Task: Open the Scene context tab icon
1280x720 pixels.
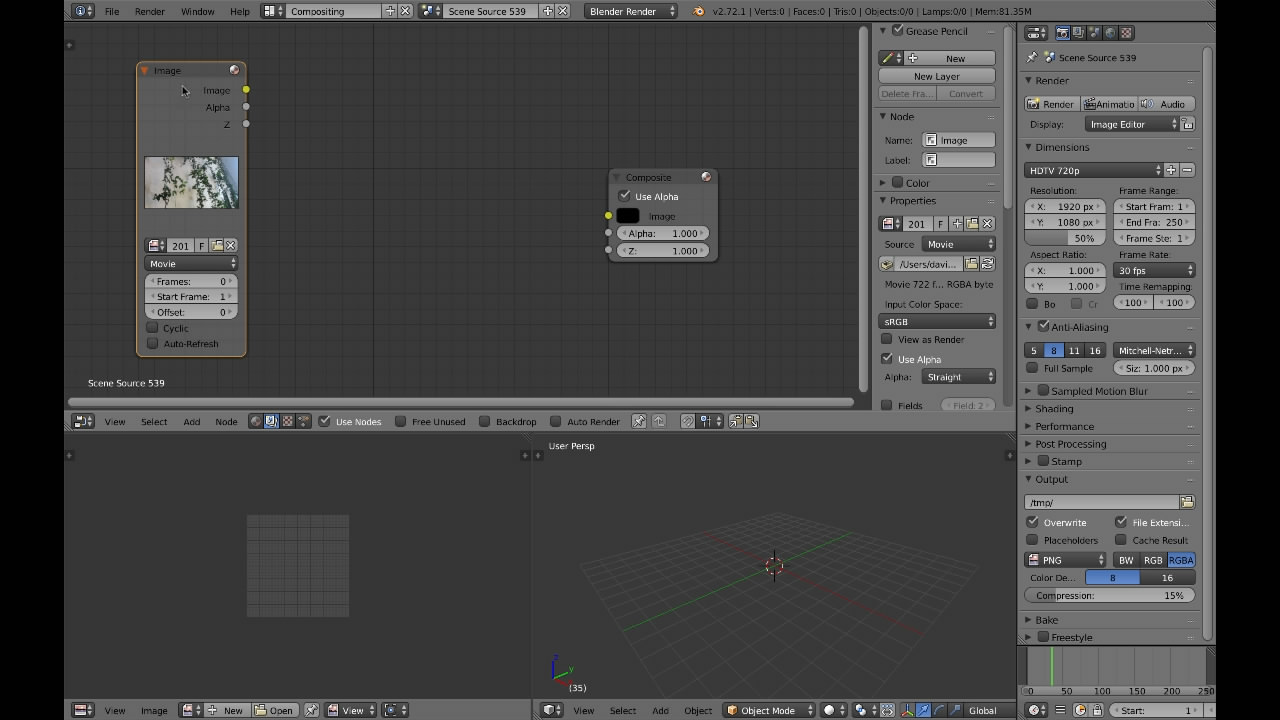Action: pos(1094,33)
